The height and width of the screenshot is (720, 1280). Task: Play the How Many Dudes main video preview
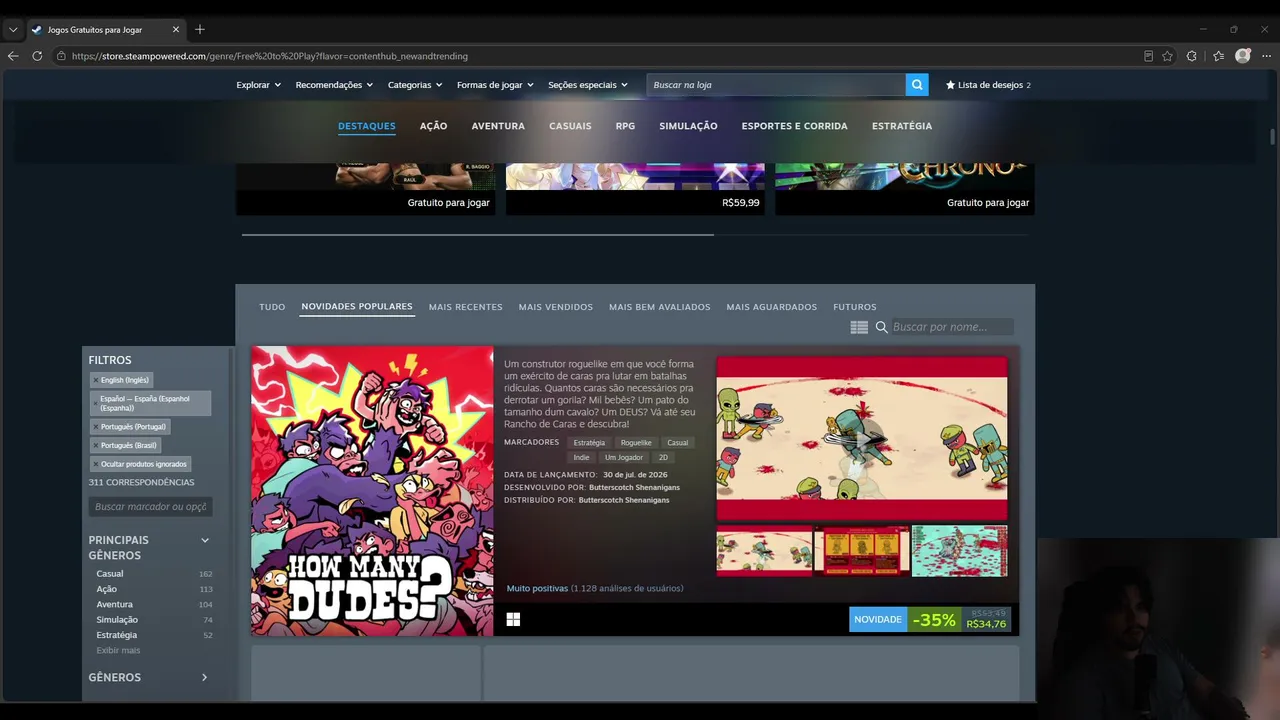(862, 438)
